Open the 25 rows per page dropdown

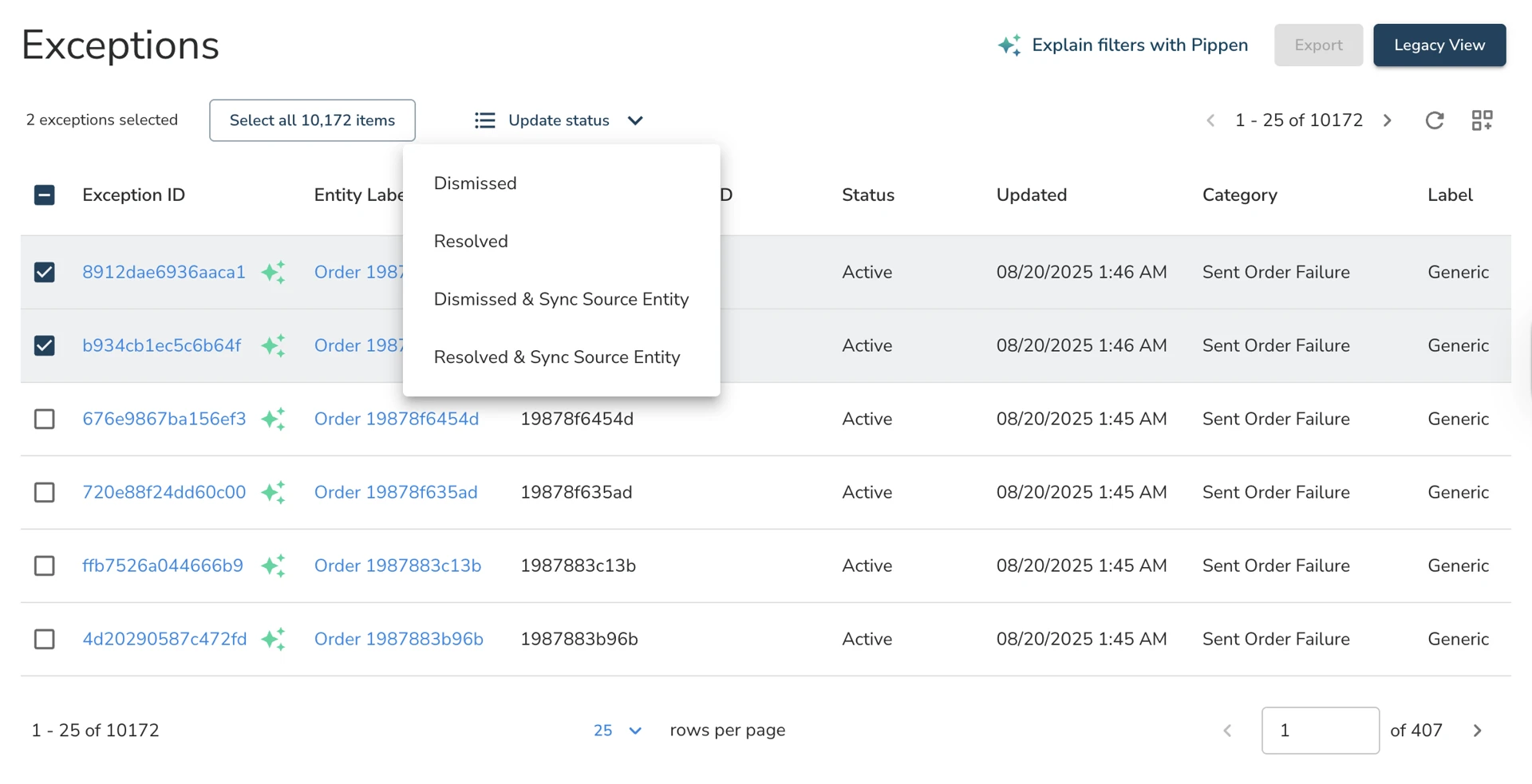tap(618, 731)
